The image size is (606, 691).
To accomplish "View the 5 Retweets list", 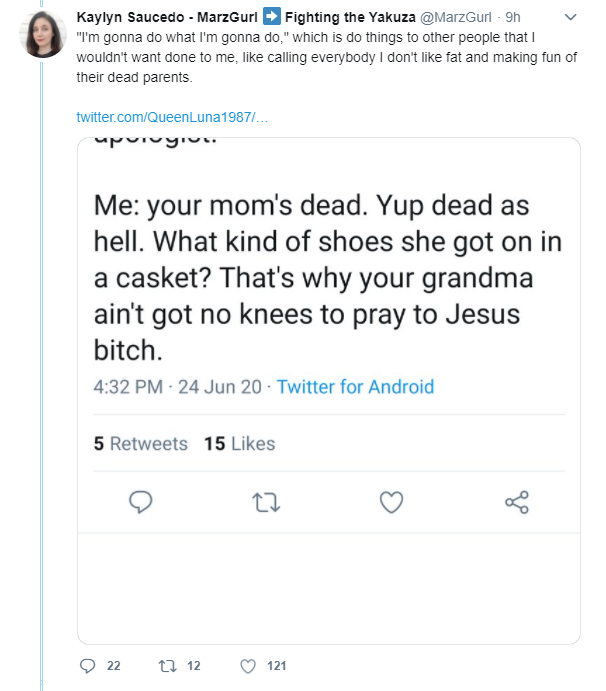I will click(141, 443).
